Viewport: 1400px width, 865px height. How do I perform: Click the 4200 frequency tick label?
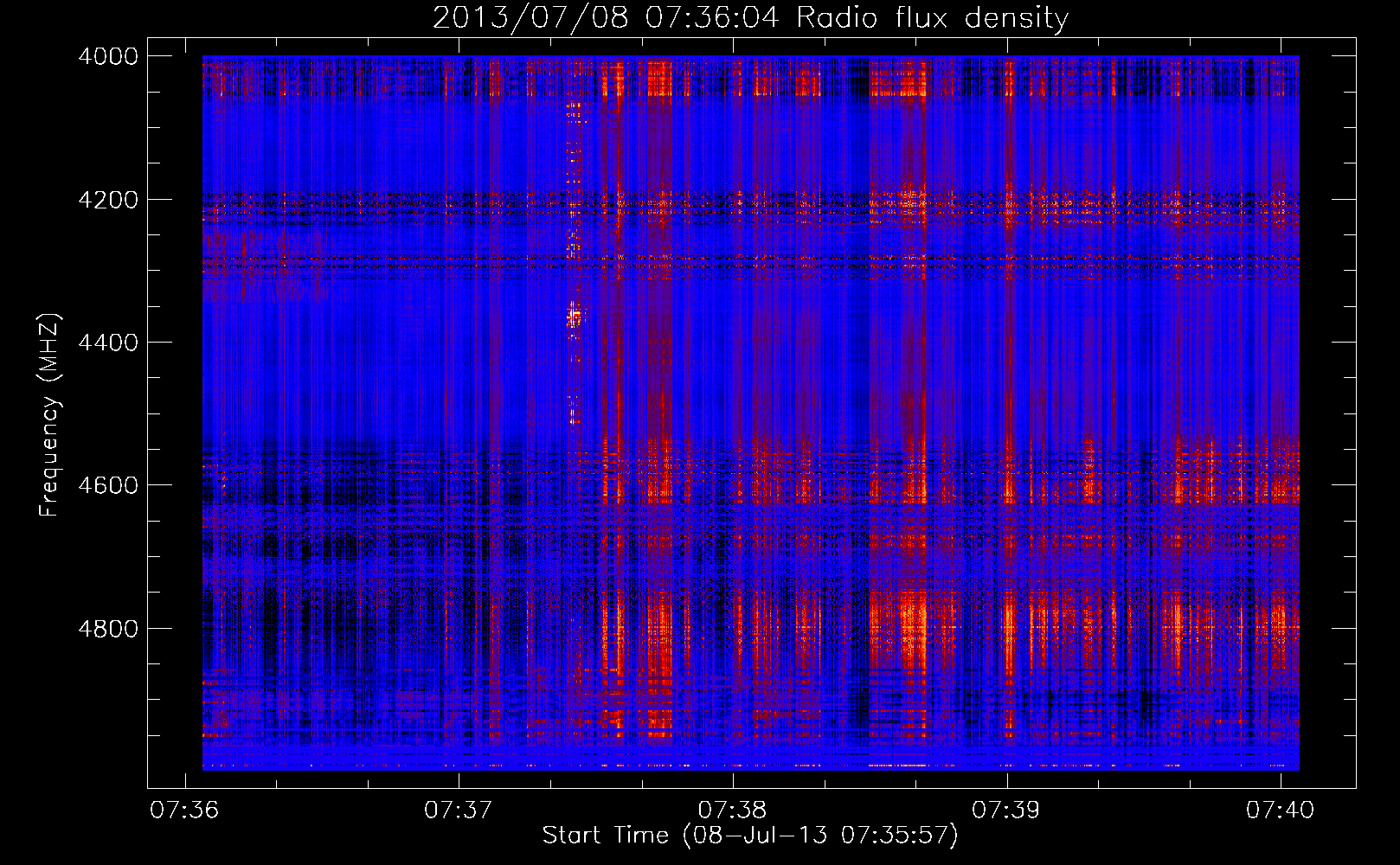(108, 200)
